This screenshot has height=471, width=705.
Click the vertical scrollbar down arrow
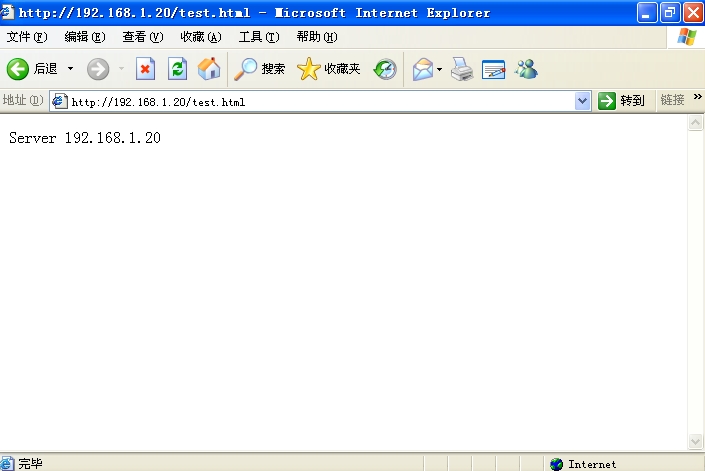(x=696, y=441)
